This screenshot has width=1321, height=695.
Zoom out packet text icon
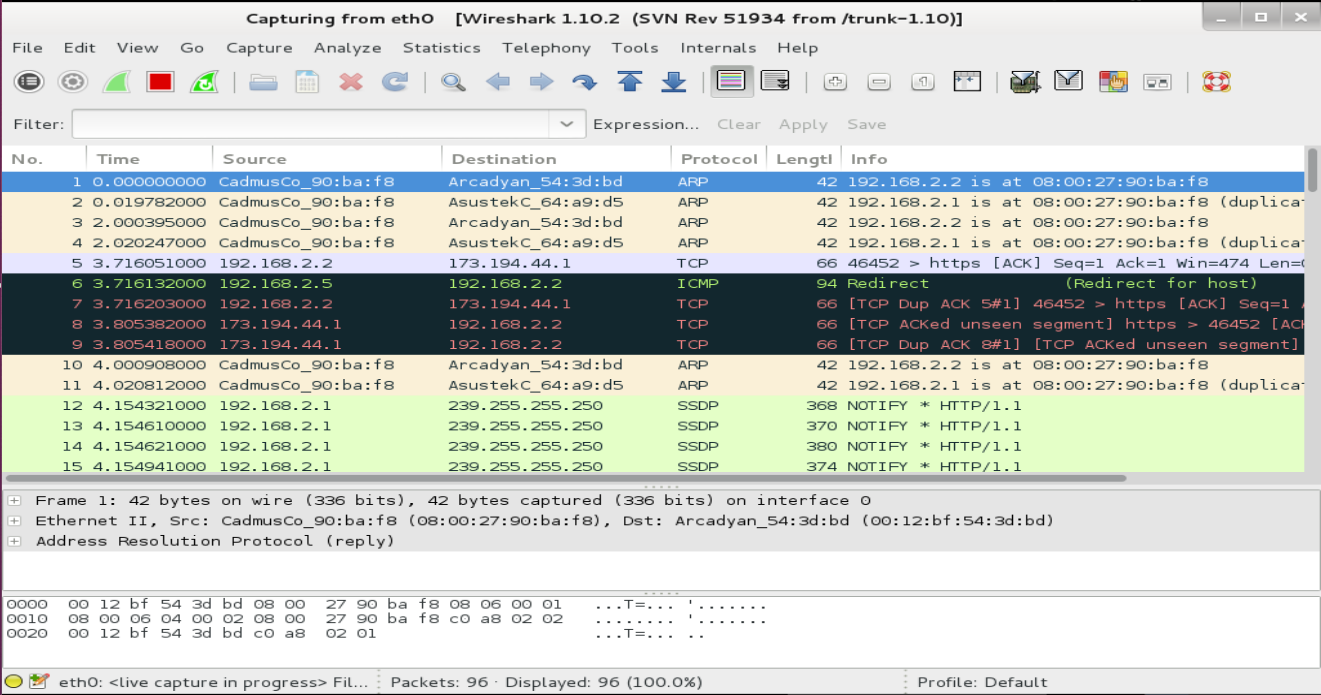[879, 82]
